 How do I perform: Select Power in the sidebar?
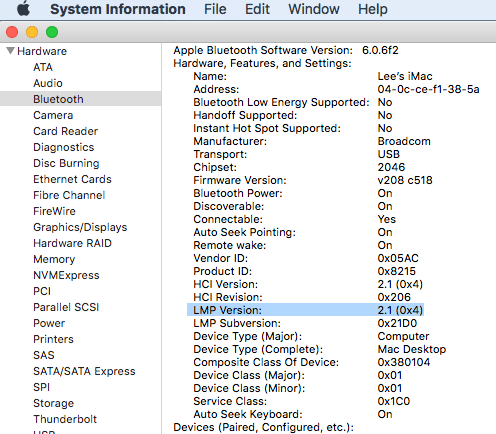(49, 323)
